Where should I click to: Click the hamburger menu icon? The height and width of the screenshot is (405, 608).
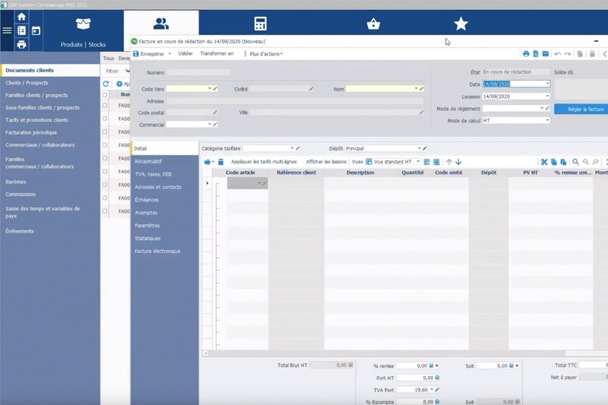point(7,31)
